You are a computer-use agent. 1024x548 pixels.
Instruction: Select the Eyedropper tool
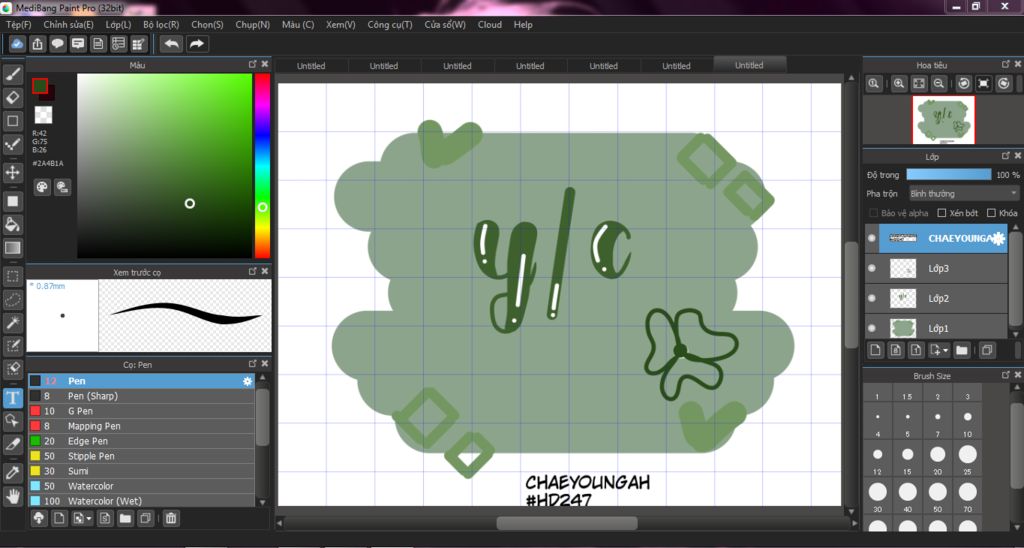tap(12, 472)
